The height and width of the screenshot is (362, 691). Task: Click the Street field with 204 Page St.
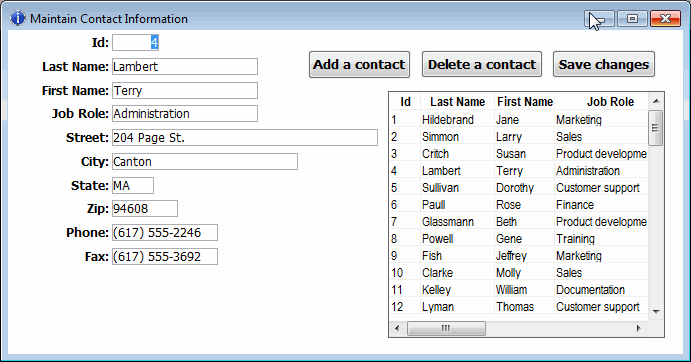pos(245,138)
